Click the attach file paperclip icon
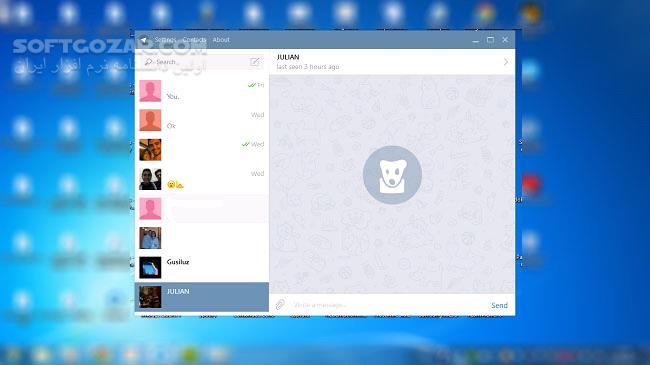The height and width of the screenshot is (365, 650). (280, 305)
